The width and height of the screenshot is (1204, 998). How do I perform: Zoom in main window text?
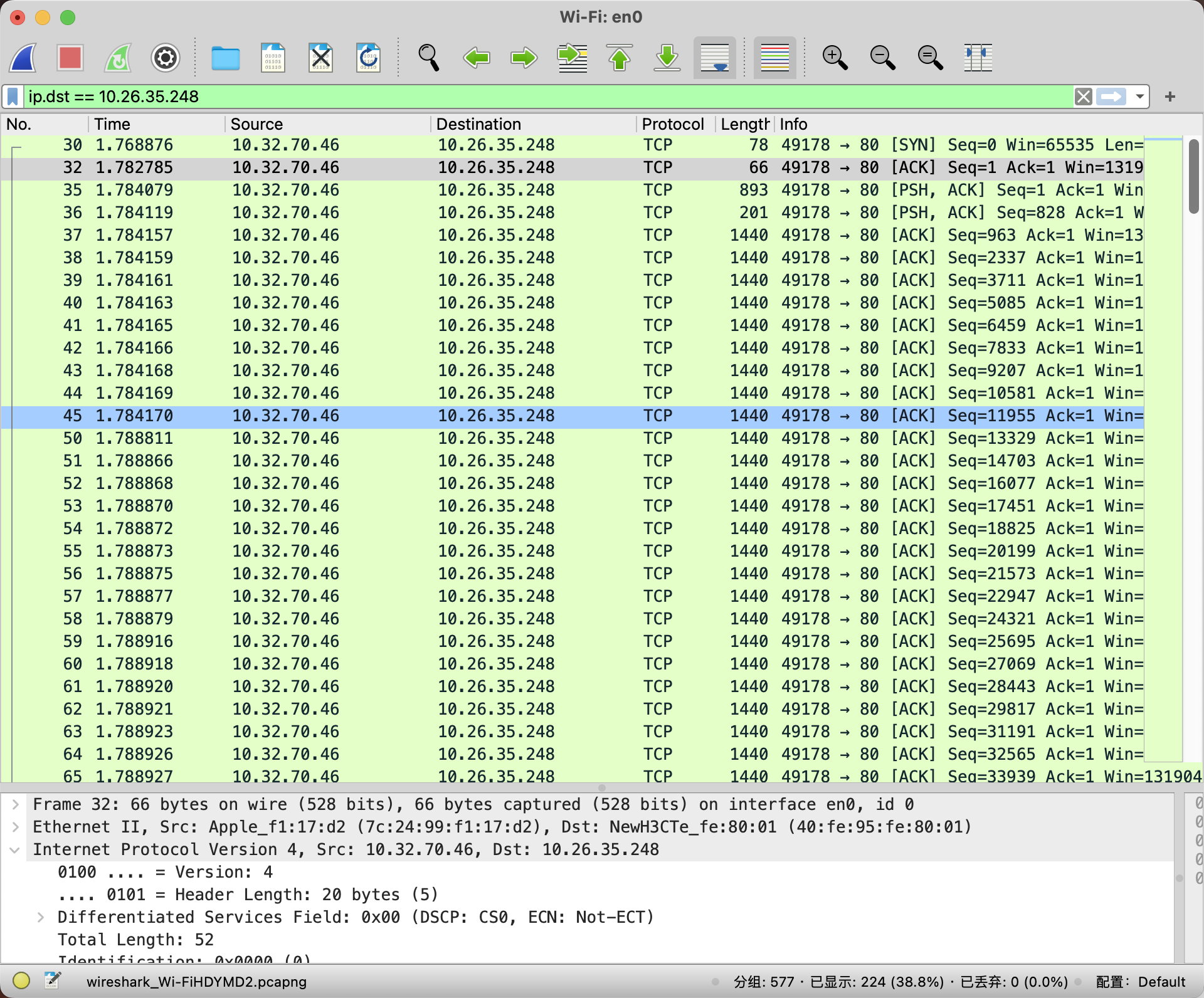(835, 58)
